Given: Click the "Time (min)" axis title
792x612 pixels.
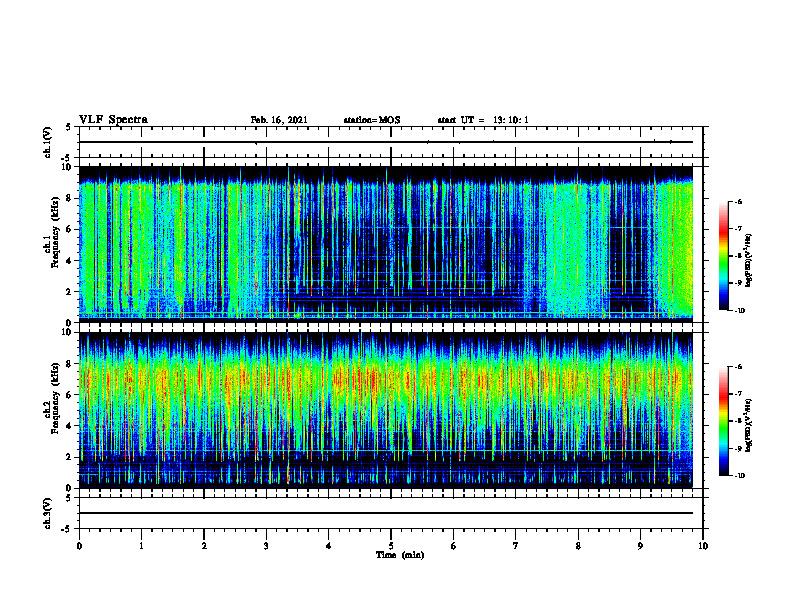Looking at the screenshot, I should click(x=400, y=555).
